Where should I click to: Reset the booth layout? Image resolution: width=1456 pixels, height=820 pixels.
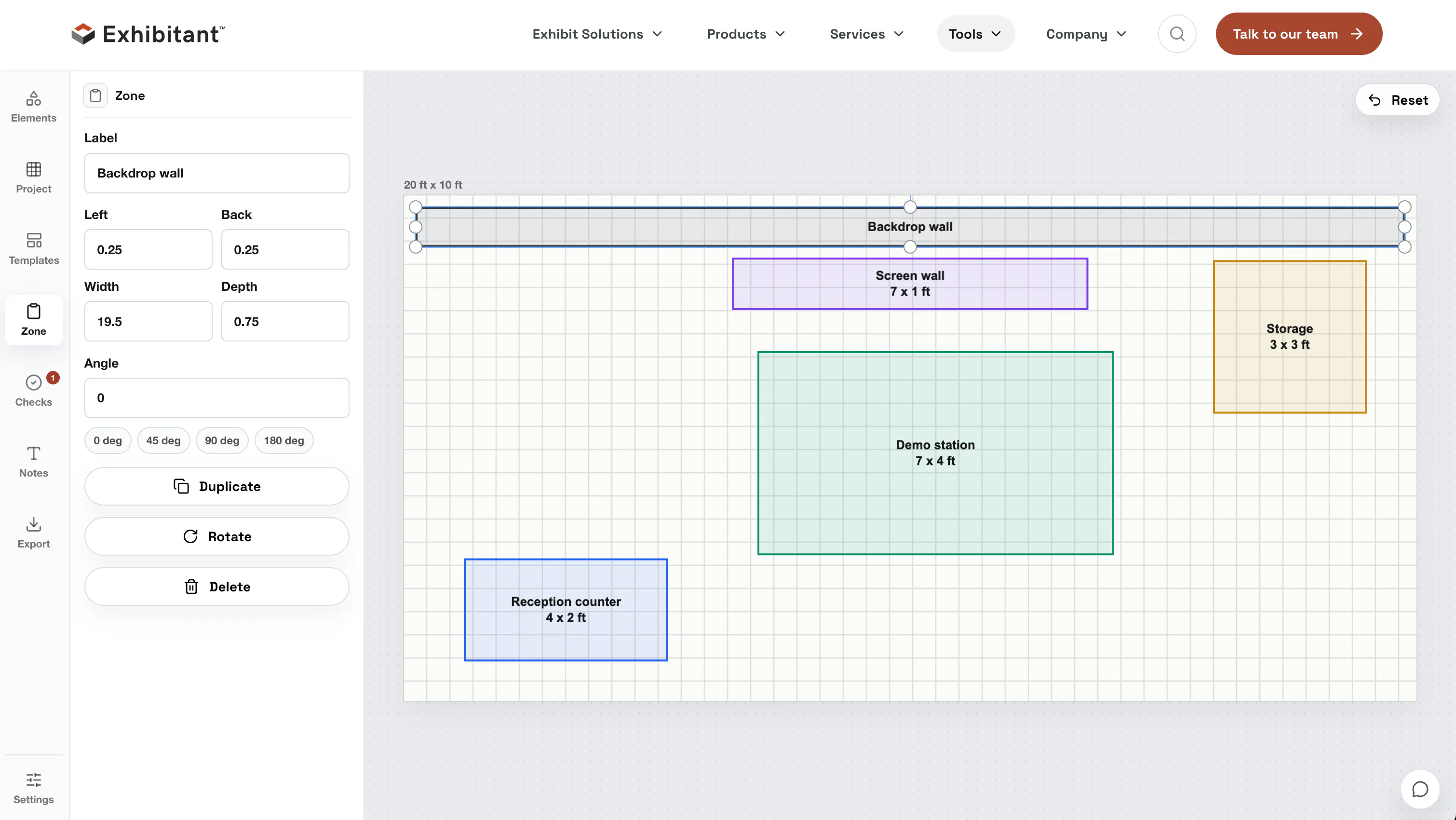[1397, 100]
